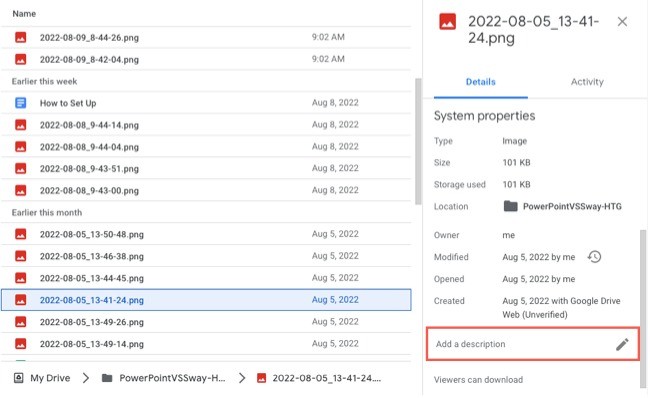Open the PowerPointVSSway-HTG location link

[572, 206]
